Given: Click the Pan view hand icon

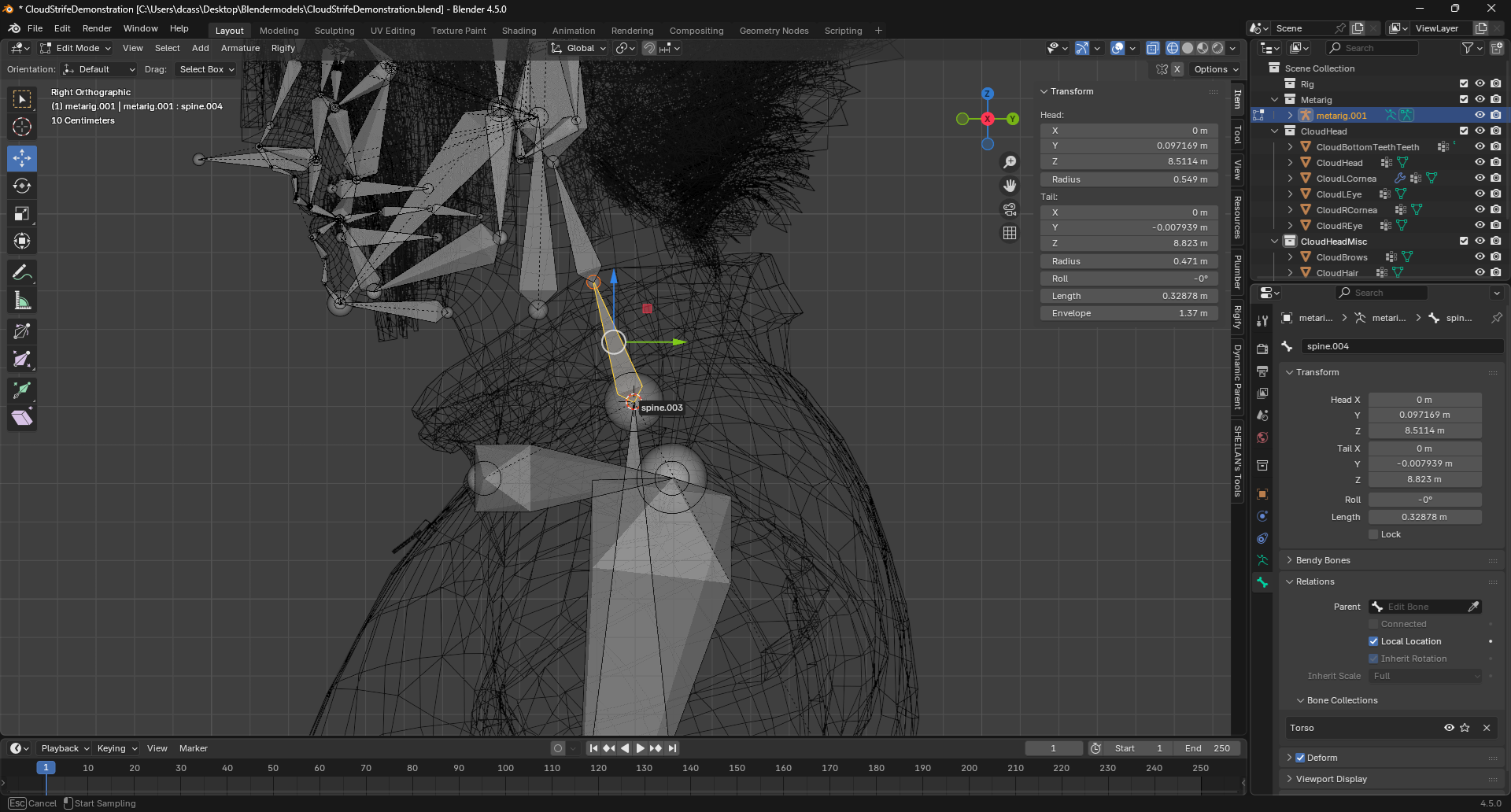Looking at the screenshot, I should (1010, 186).
